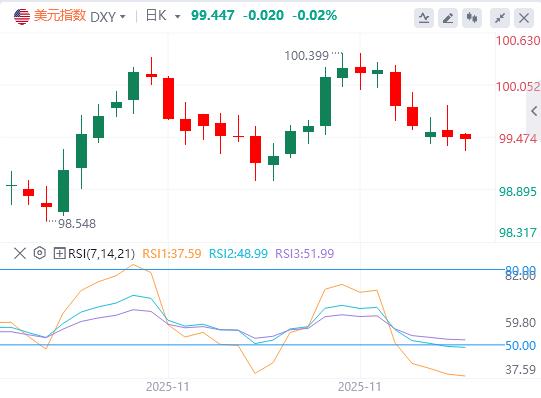Click the 99.474 current price axis label
Viewport: 541px width, 398px height.
click(518, 139)
